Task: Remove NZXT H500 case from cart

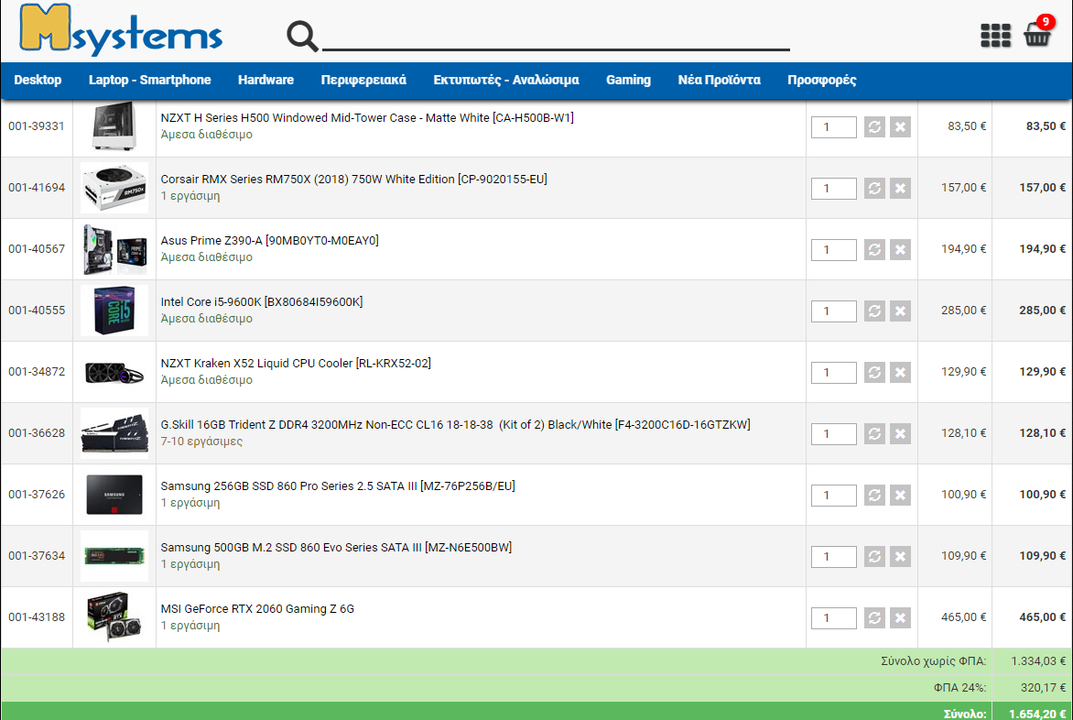Action: tap(900, 127)
